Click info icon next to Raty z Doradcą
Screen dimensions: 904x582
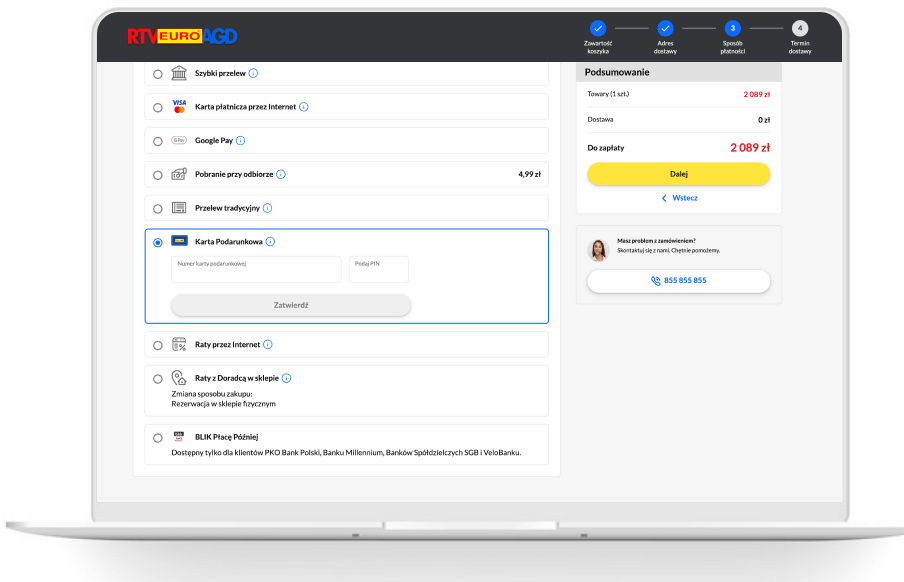(287, 378)
